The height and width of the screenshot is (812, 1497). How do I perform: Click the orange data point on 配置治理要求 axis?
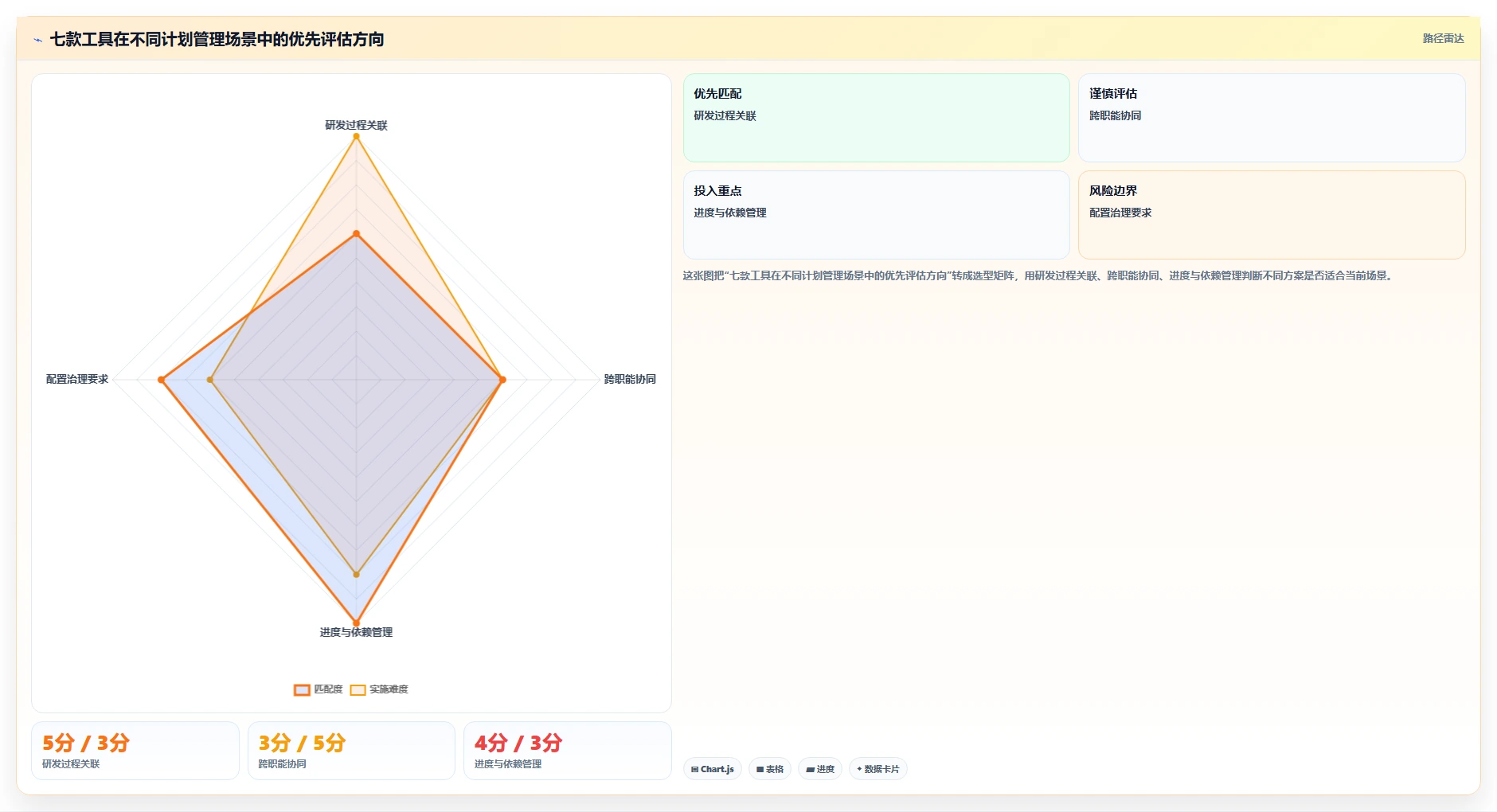161,380
